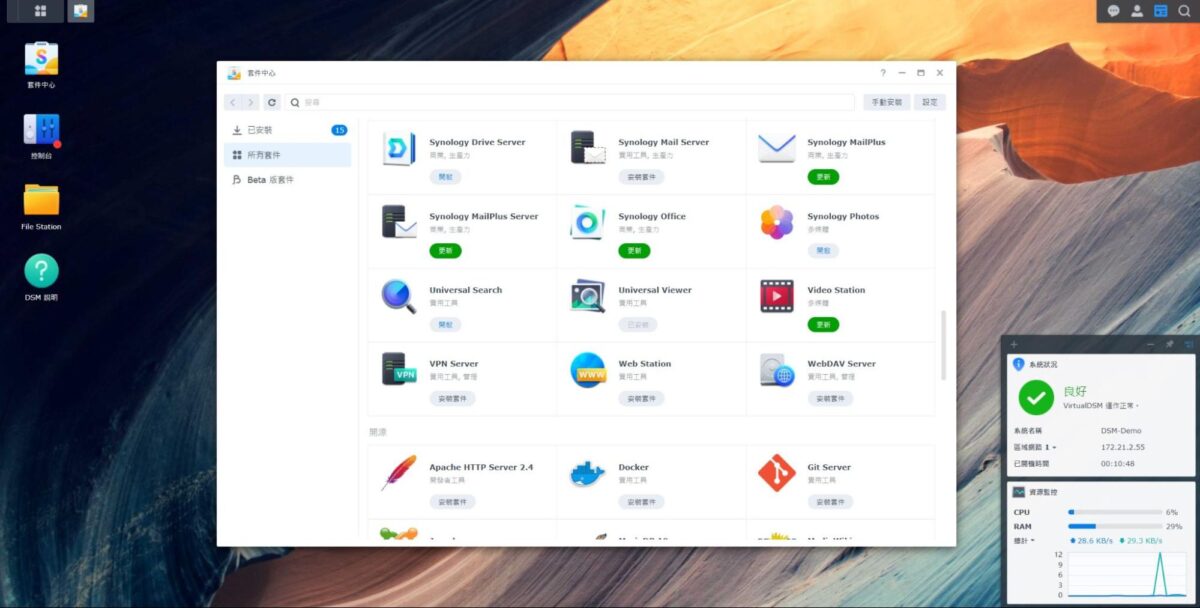Screen dimensions: 1200x608
Task: Minimize the widget panel
Action: click(1149, 345)
